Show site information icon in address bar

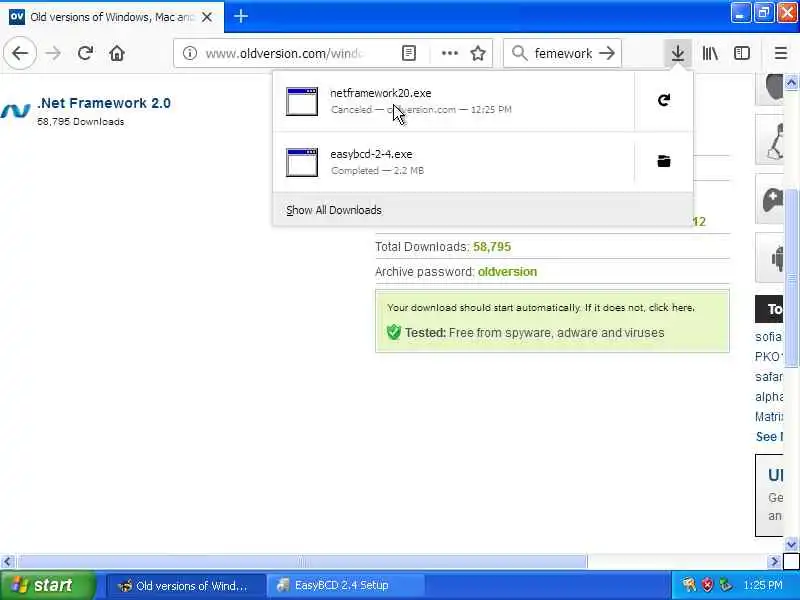190,53
